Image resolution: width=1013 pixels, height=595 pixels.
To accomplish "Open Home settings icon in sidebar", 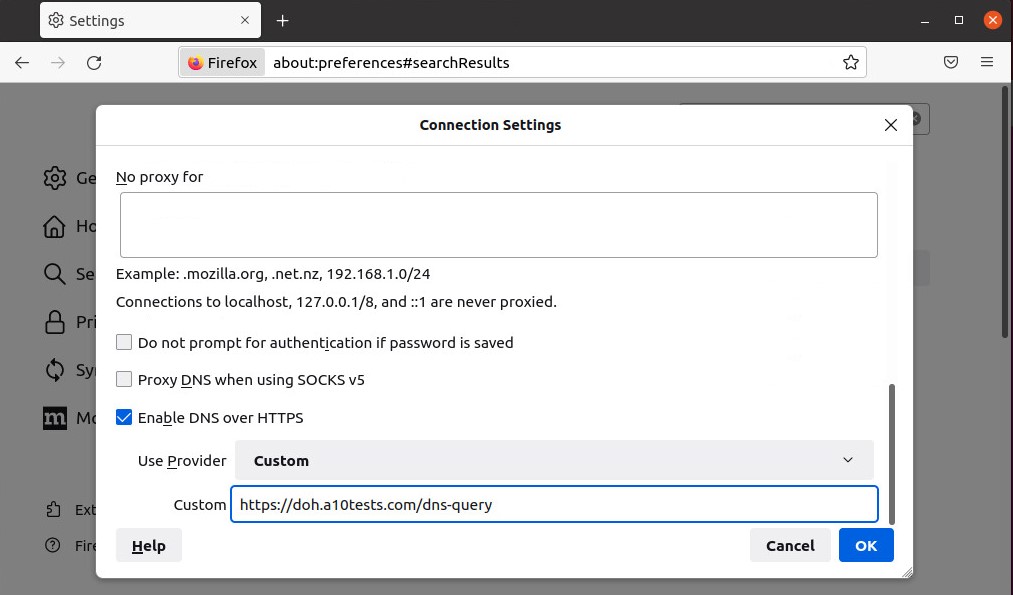I will coord(54,226).
